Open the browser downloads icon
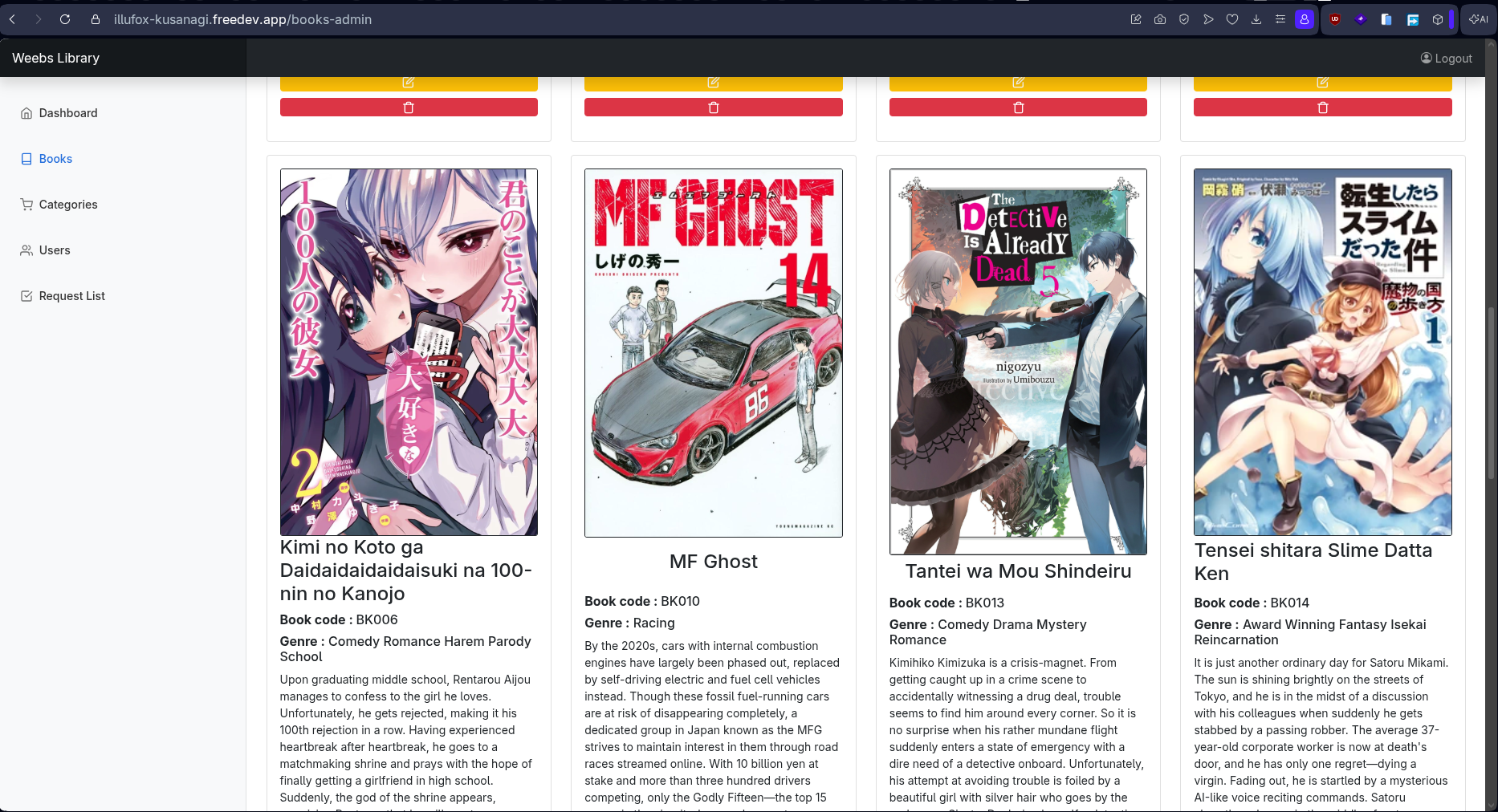Screen dimensions: 1498x812 point(1256,19)
